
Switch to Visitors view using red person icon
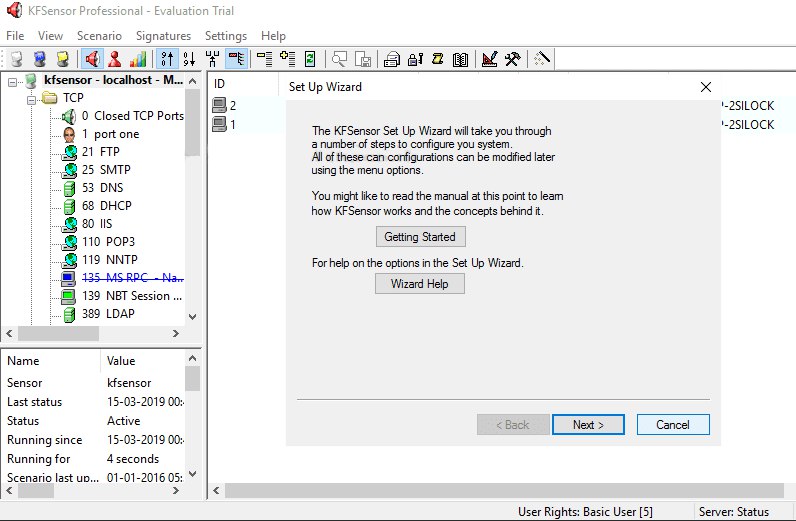pyautogui.click(x=115, y=59)
